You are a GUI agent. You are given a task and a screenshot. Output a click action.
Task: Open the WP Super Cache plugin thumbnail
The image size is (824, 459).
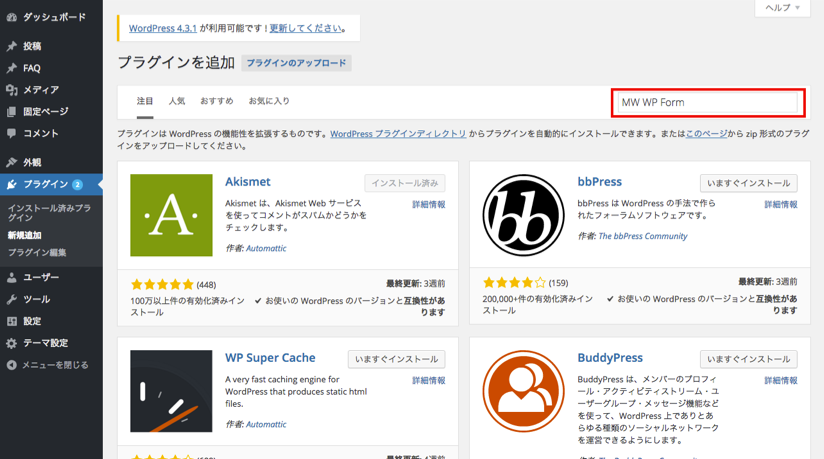[x=171, y=391]
